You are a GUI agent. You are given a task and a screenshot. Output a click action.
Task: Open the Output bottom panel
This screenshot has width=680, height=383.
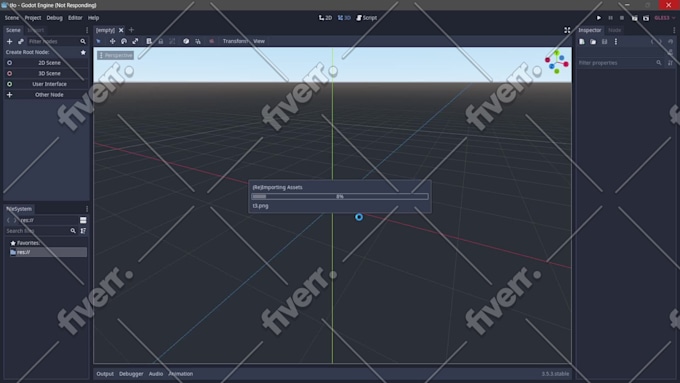(105, 374)
